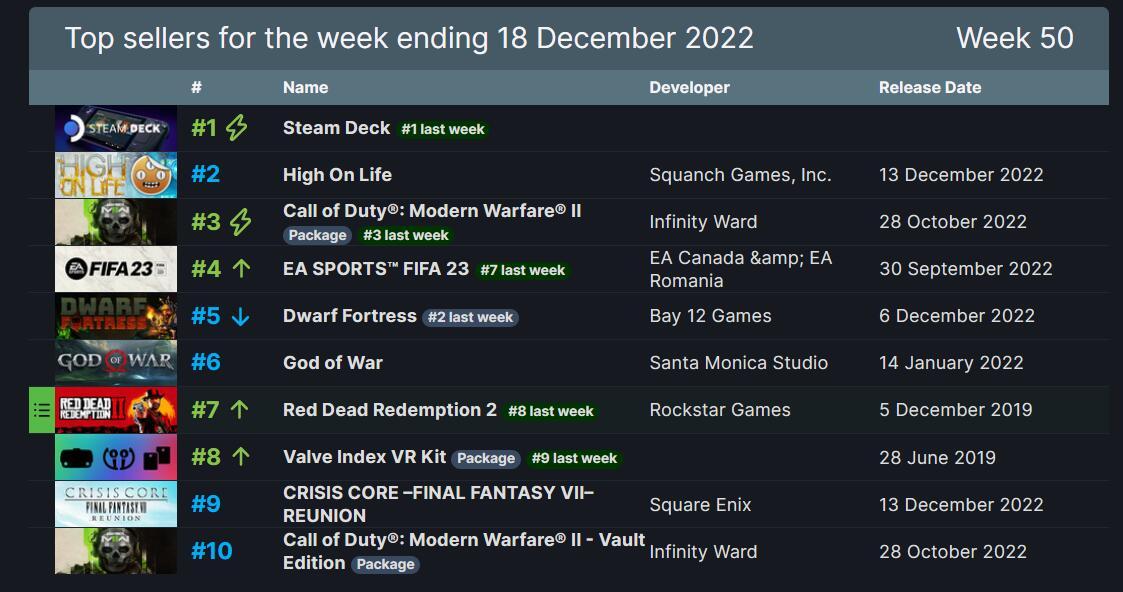The image size is (1123, 592).
Task: Click the up arrow beside #7 rank
Action: click(x=240, y=410)
